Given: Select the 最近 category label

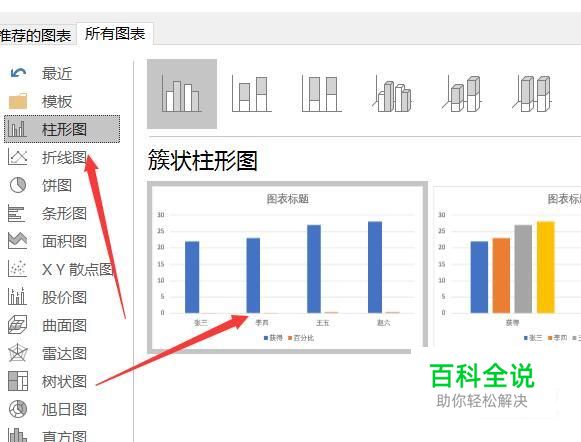Looking at the screenshot, I should click(57, 73).
